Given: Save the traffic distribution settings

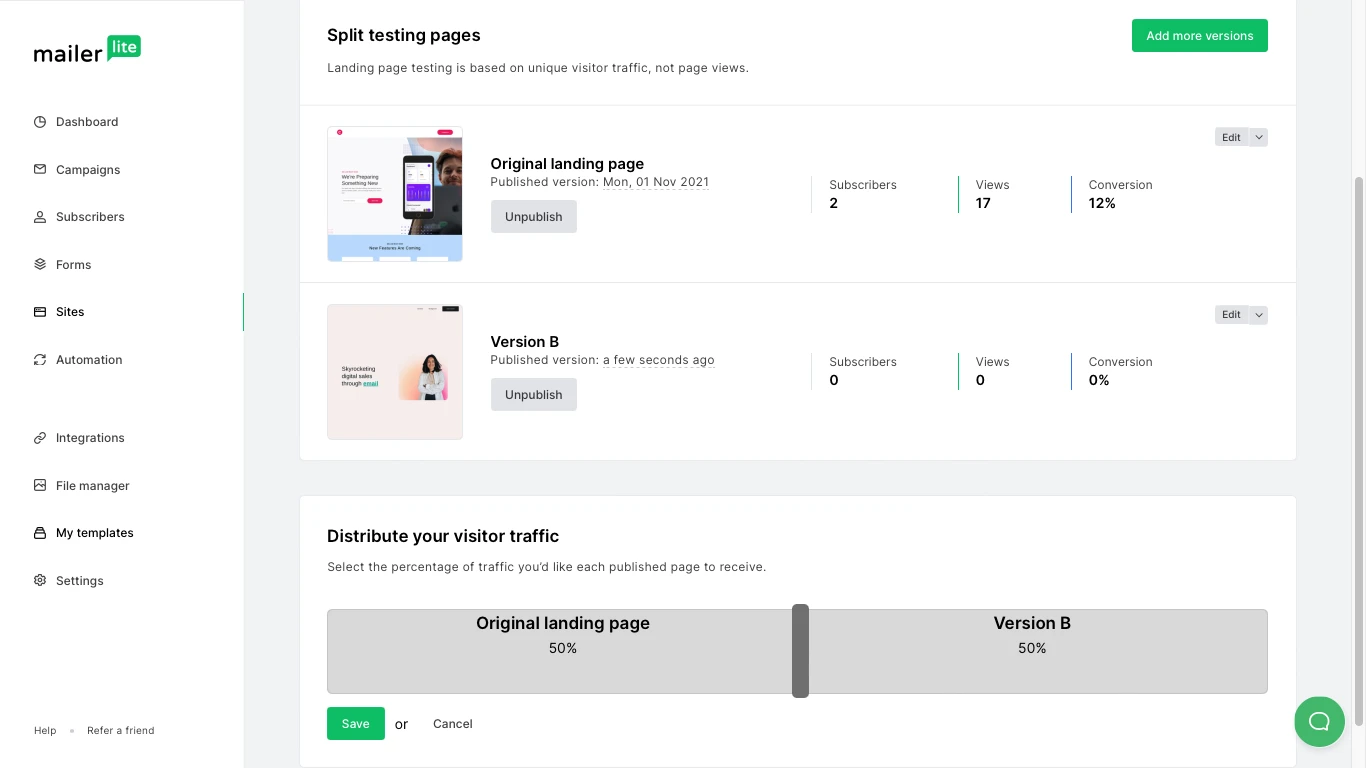Looking at the screenshot, I should click(355, 724).
